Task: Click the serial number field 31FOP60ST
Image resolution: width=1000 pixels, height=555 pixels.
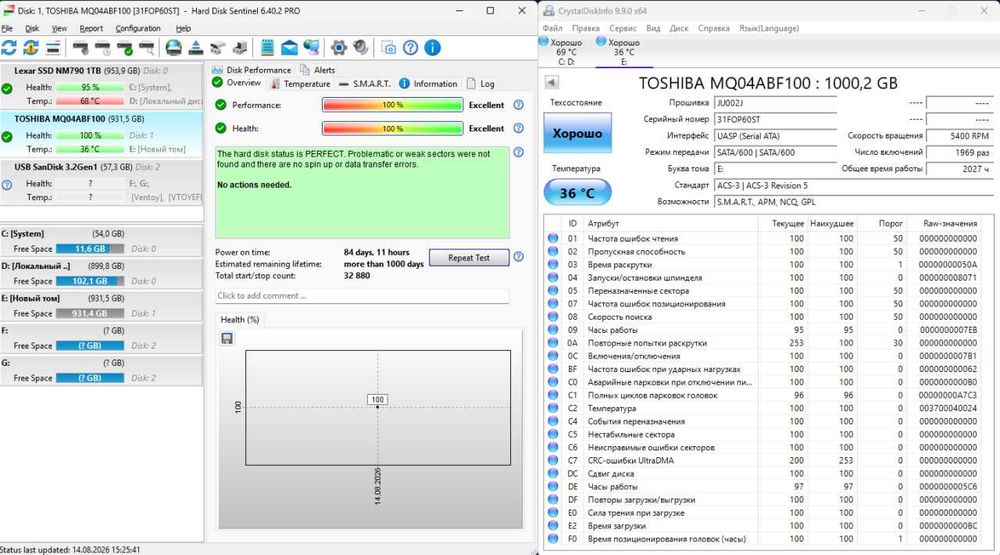Action: pos(775,119)
